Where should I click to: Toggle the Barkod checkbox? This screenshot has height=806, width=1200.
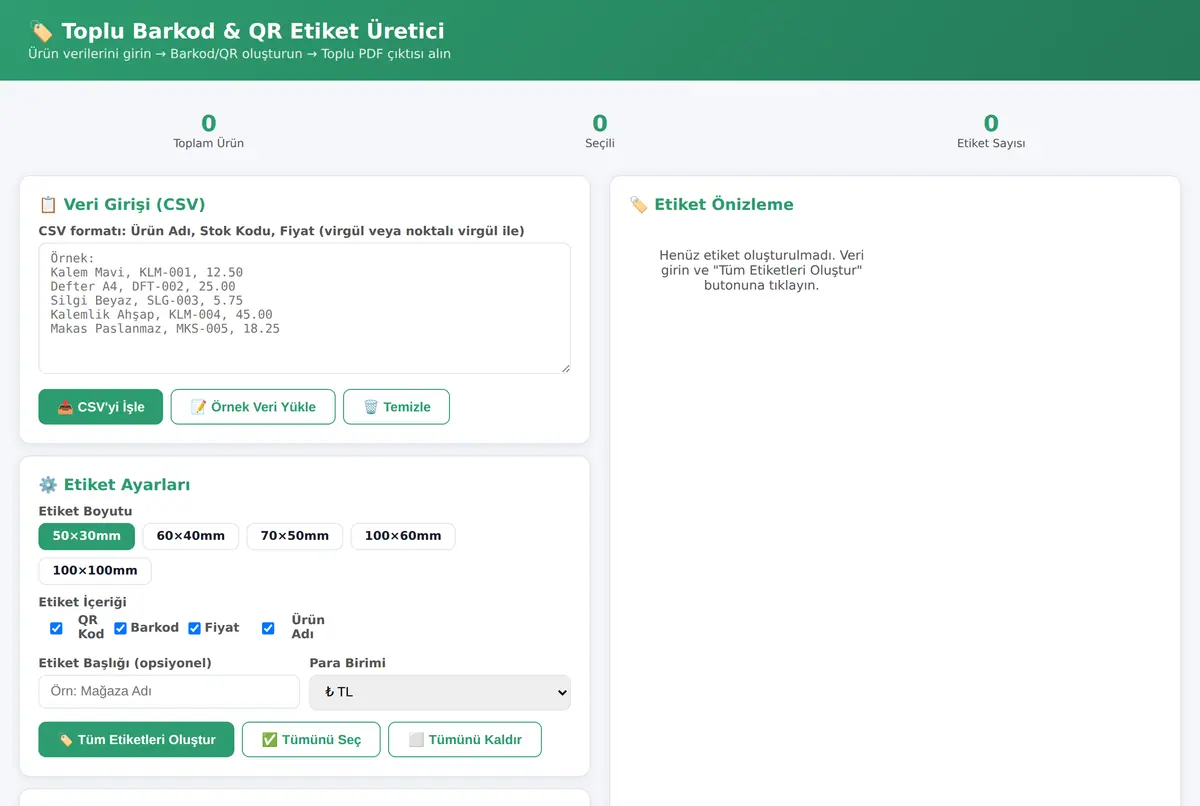(x=120, y=628)
